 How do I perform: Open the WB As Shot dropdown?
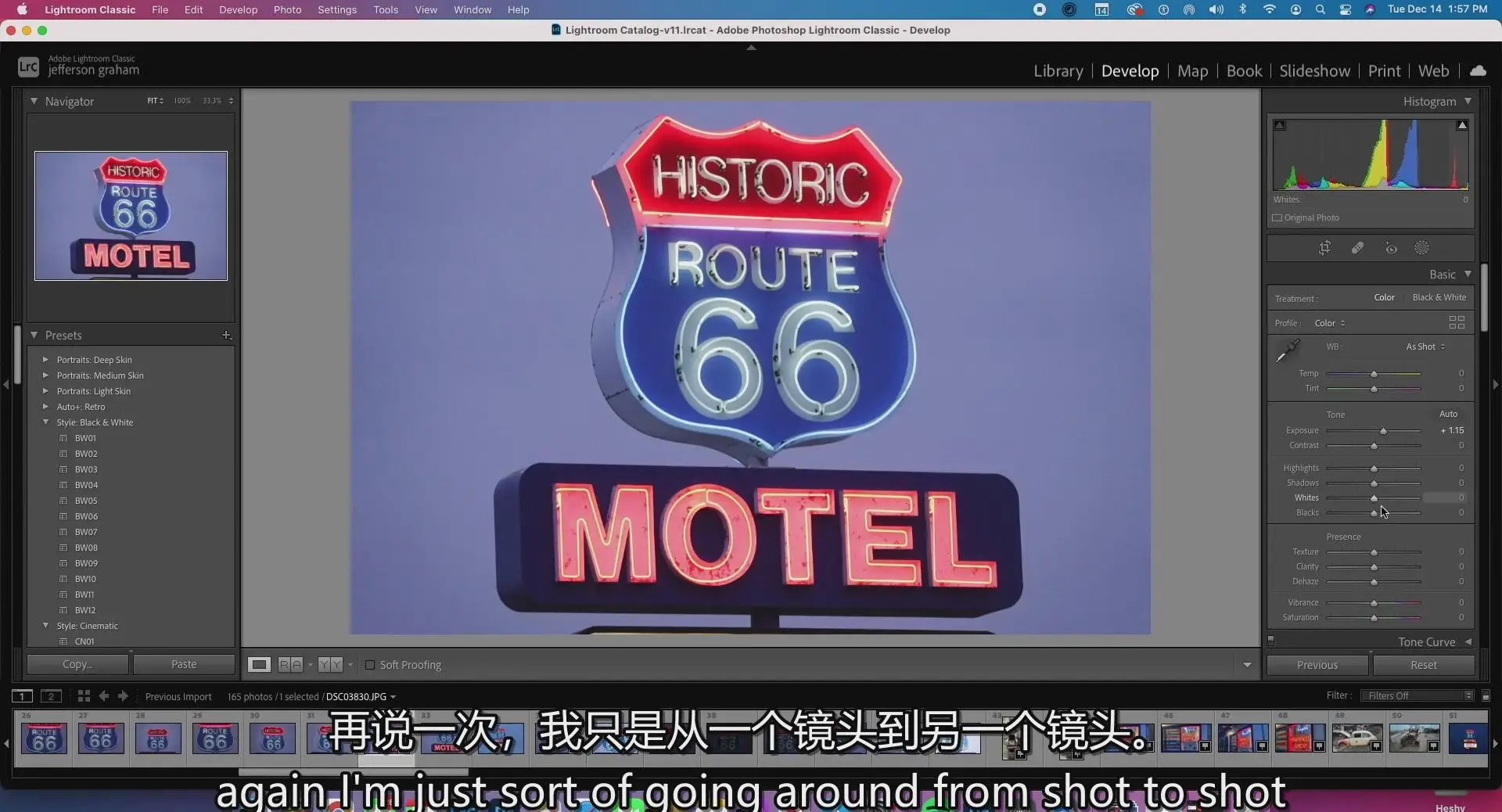pyautogui.click(x=1425, y=347)
